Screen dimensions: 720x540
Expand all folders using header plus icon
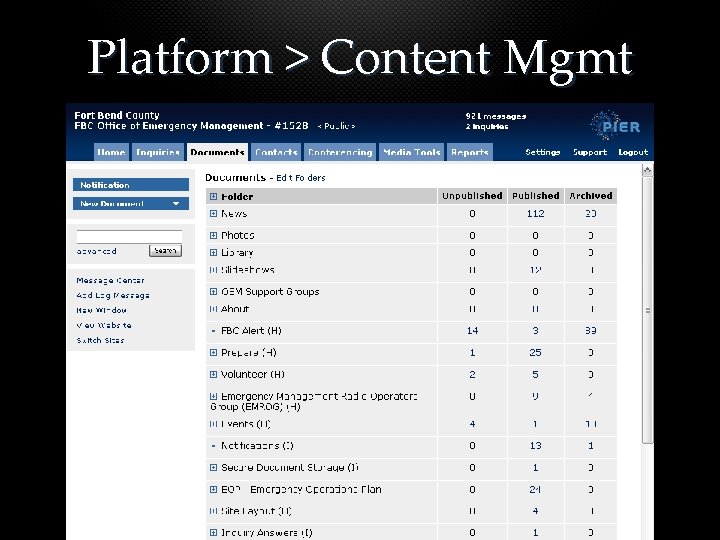pyautogui.click(x=213, y=197)
